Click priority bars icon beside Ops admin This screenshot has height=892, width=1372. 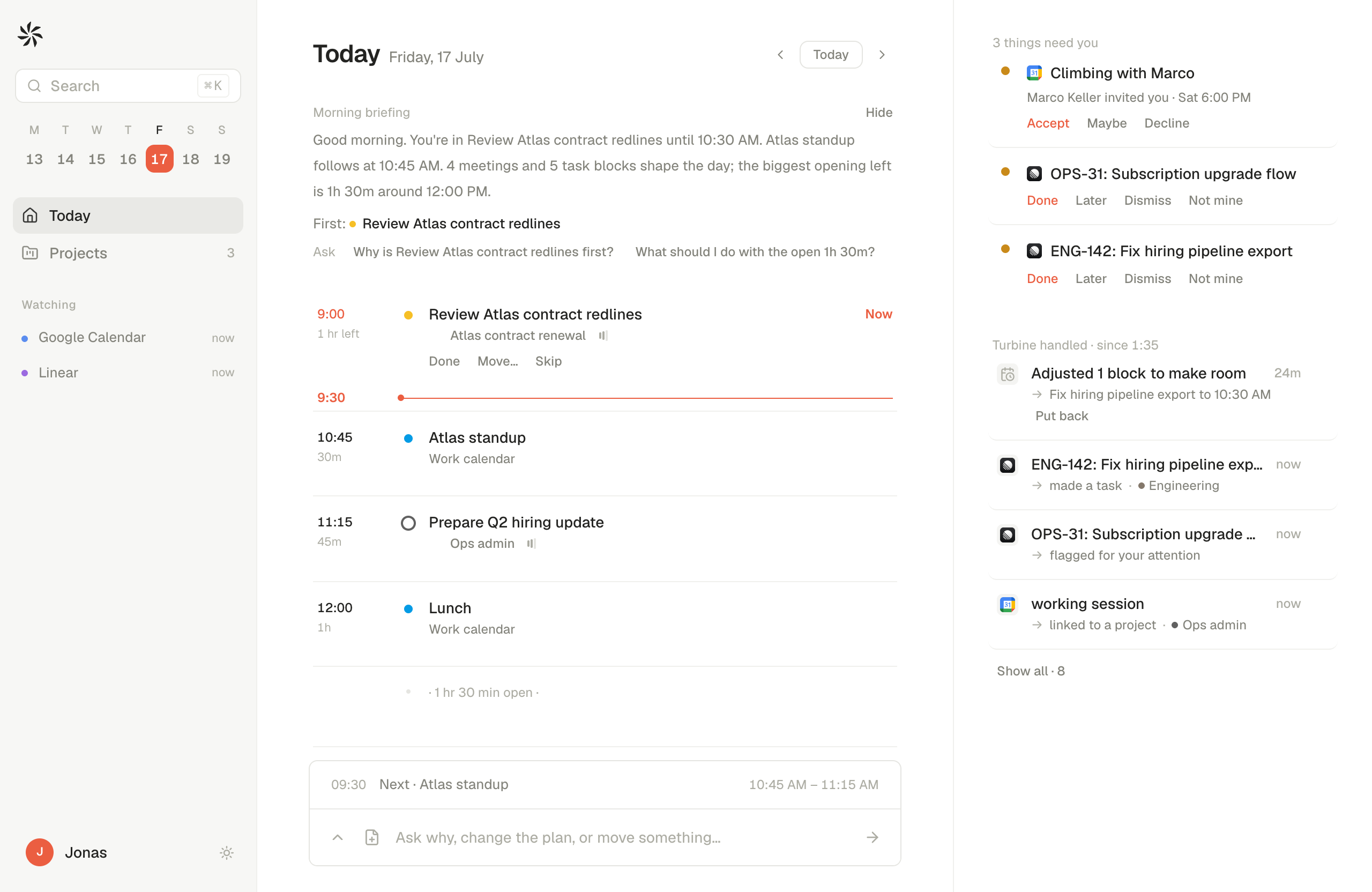532,543
